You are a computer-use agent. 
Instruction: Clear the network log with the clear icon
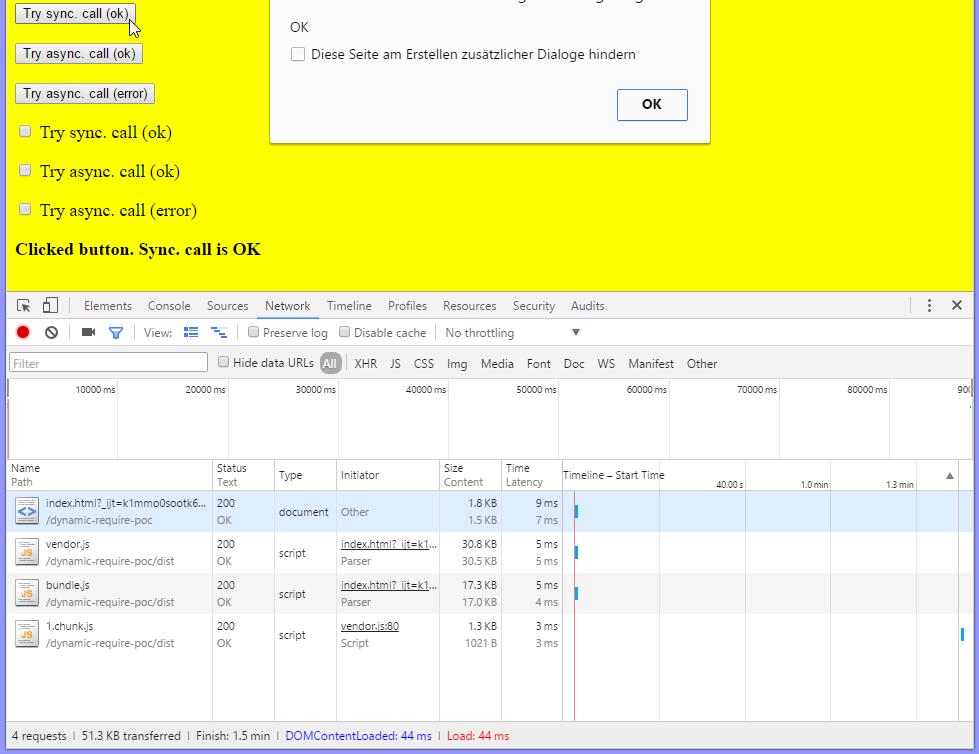coord(51,333)
